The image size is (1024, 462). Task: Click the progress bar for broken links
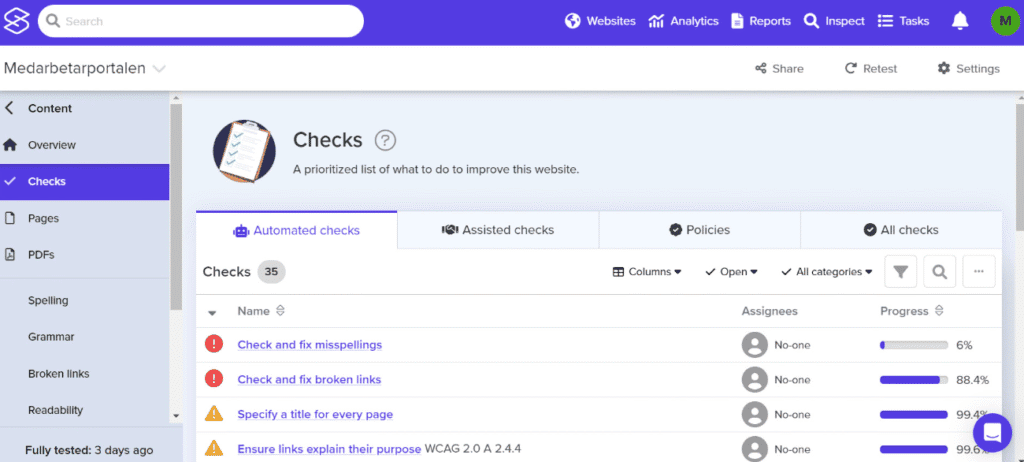(x=913, y=380)
